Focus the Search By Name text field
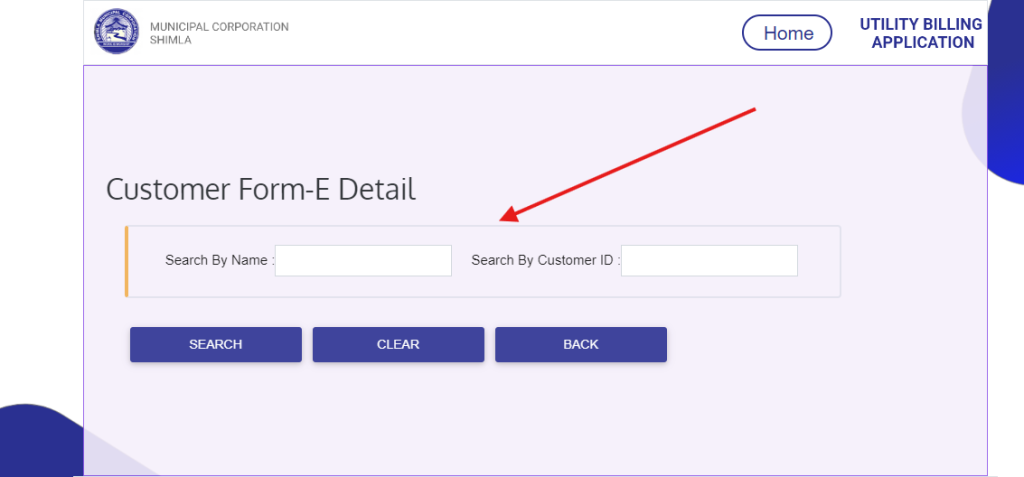The height and width of the screenshot is (477, 1024). [363, 261]
